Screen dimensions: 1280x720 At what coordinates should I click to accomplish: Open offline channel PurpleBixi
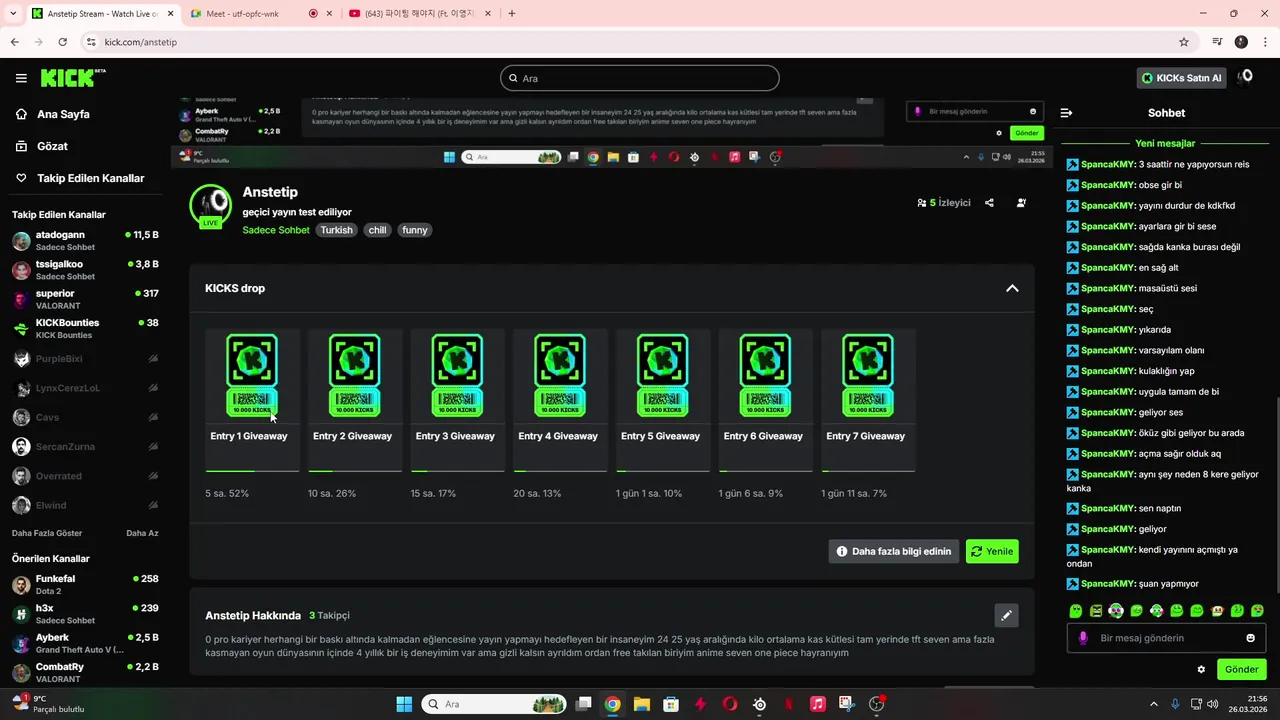pyautogui.click(x=85, y=358)
